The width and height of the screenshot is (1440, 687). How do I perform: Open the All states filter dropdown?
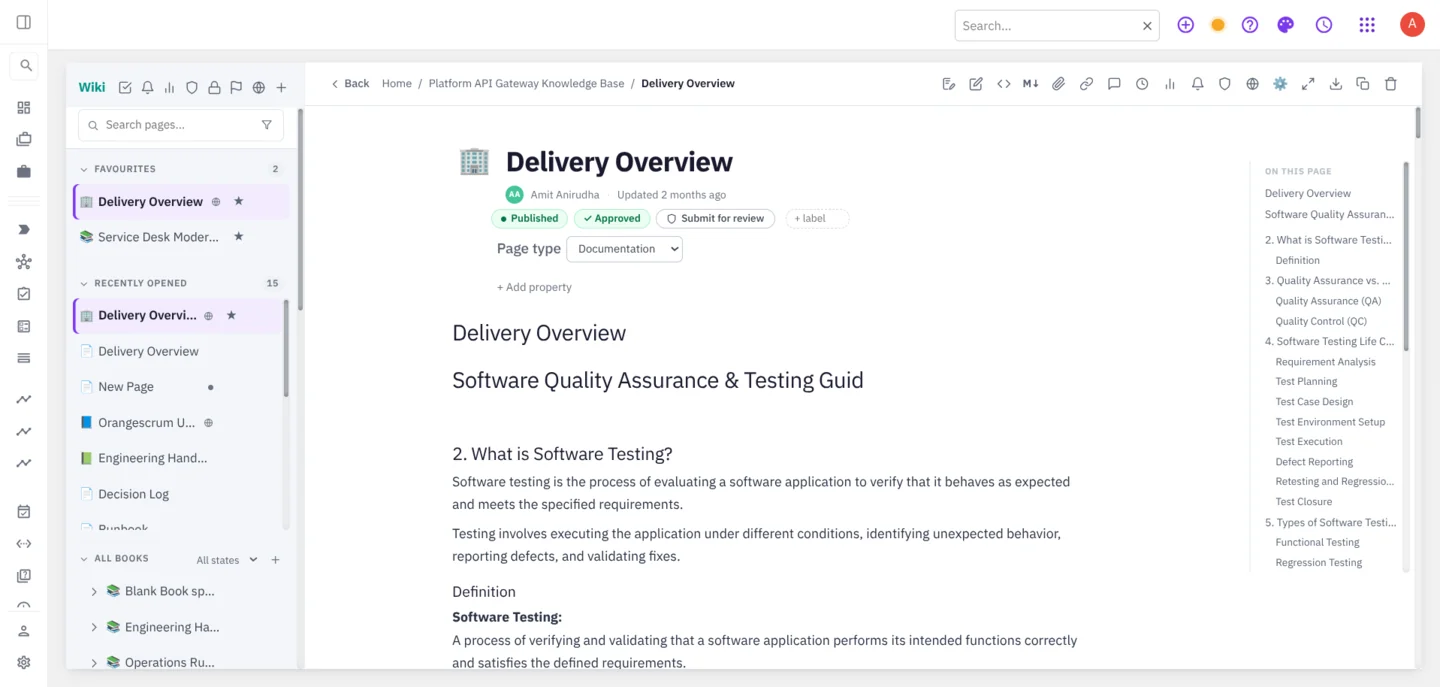226,560
